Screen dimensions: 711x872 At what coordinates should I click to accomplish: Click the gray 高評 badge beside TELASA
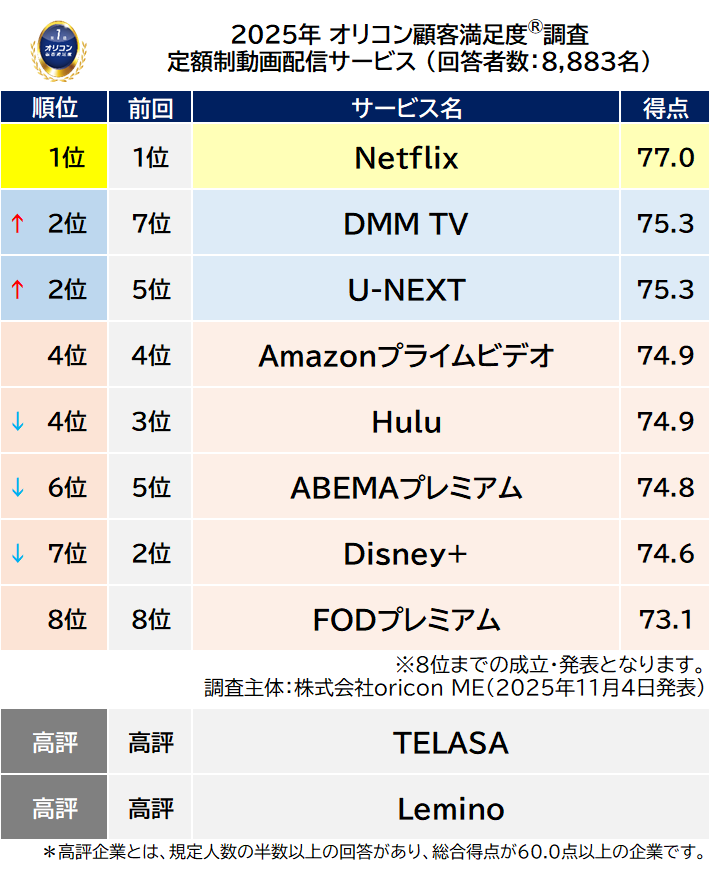point(54,743)
